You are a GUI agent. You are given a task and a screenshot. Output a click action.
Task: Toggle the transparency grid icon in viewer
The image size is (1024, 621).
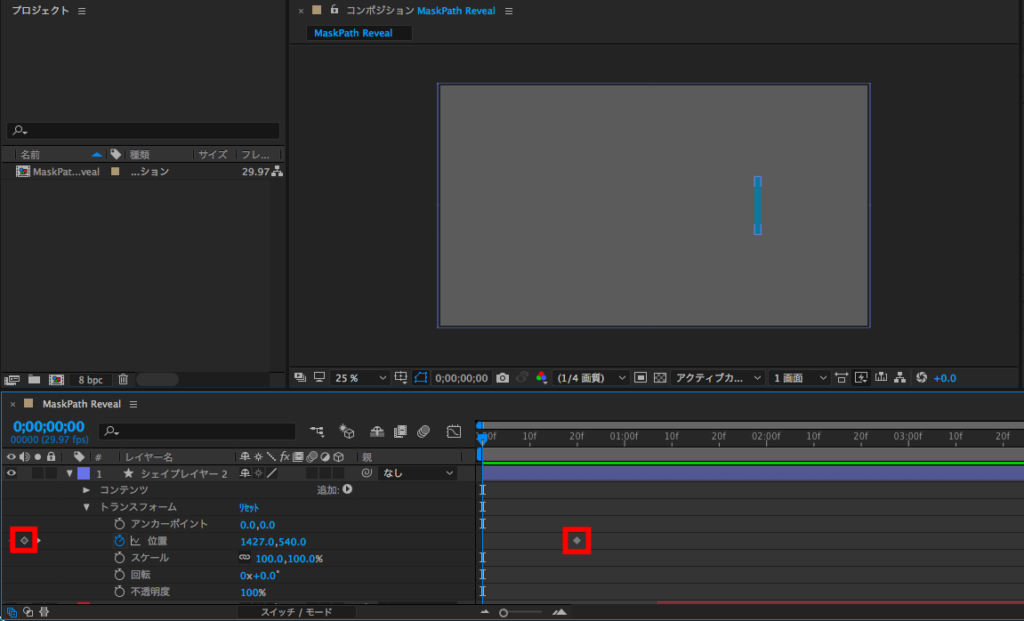(660, 378)
